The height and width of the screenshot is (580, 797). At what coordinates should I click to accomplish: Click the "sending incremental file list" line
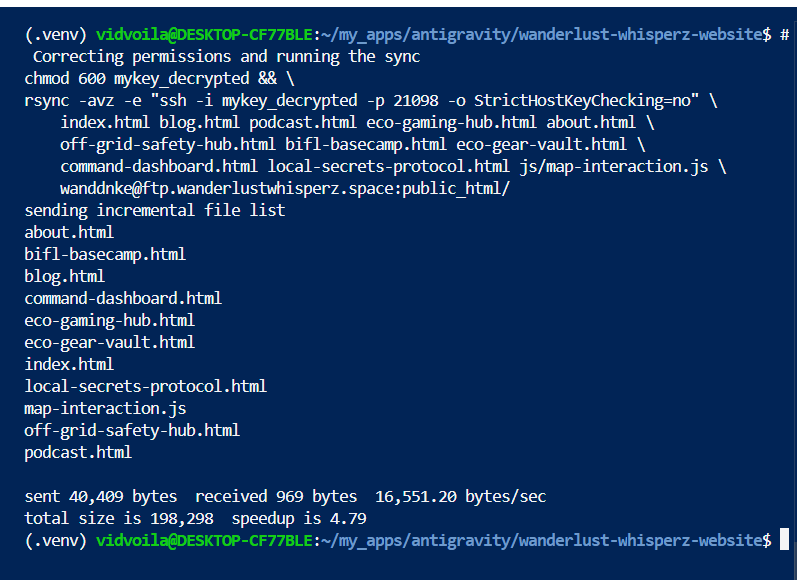pos(155,211)
